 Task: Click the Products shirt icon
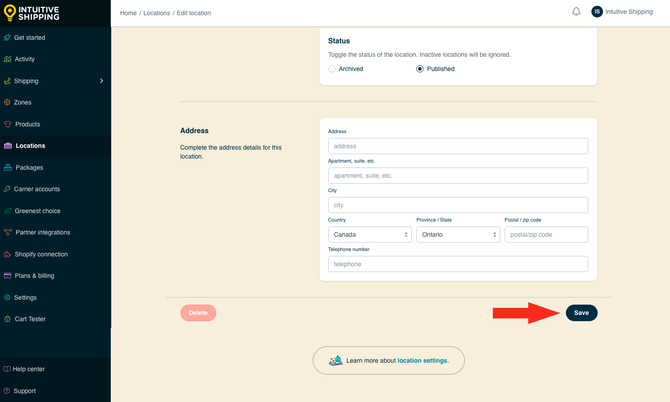(x=8, y=124)
